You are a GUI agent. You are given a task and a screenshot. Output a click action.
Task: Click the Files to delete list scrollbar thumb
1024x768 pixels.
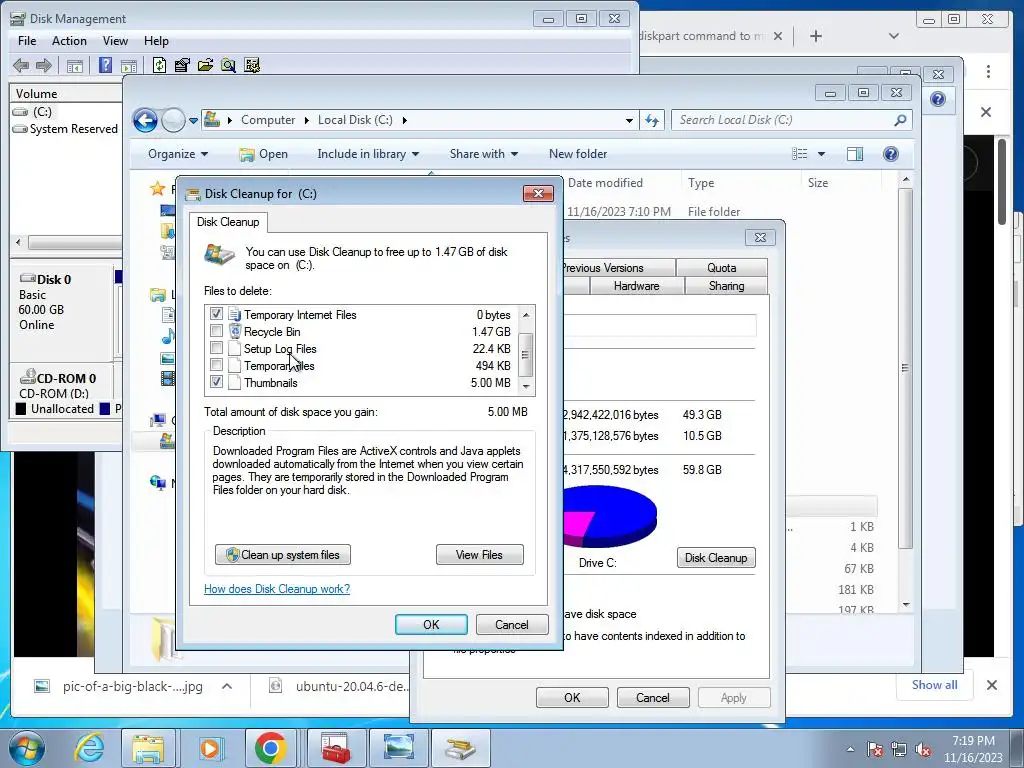(525, 355)
